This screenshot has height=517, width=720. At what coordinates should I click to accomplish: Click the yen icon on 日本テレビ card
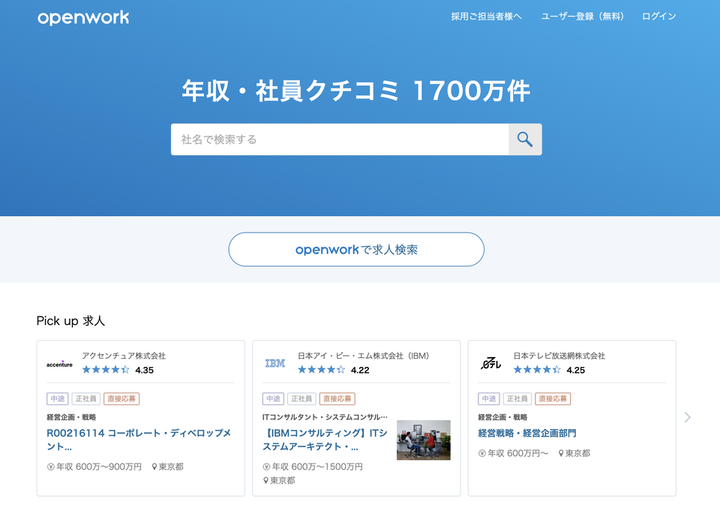point(482,453)
